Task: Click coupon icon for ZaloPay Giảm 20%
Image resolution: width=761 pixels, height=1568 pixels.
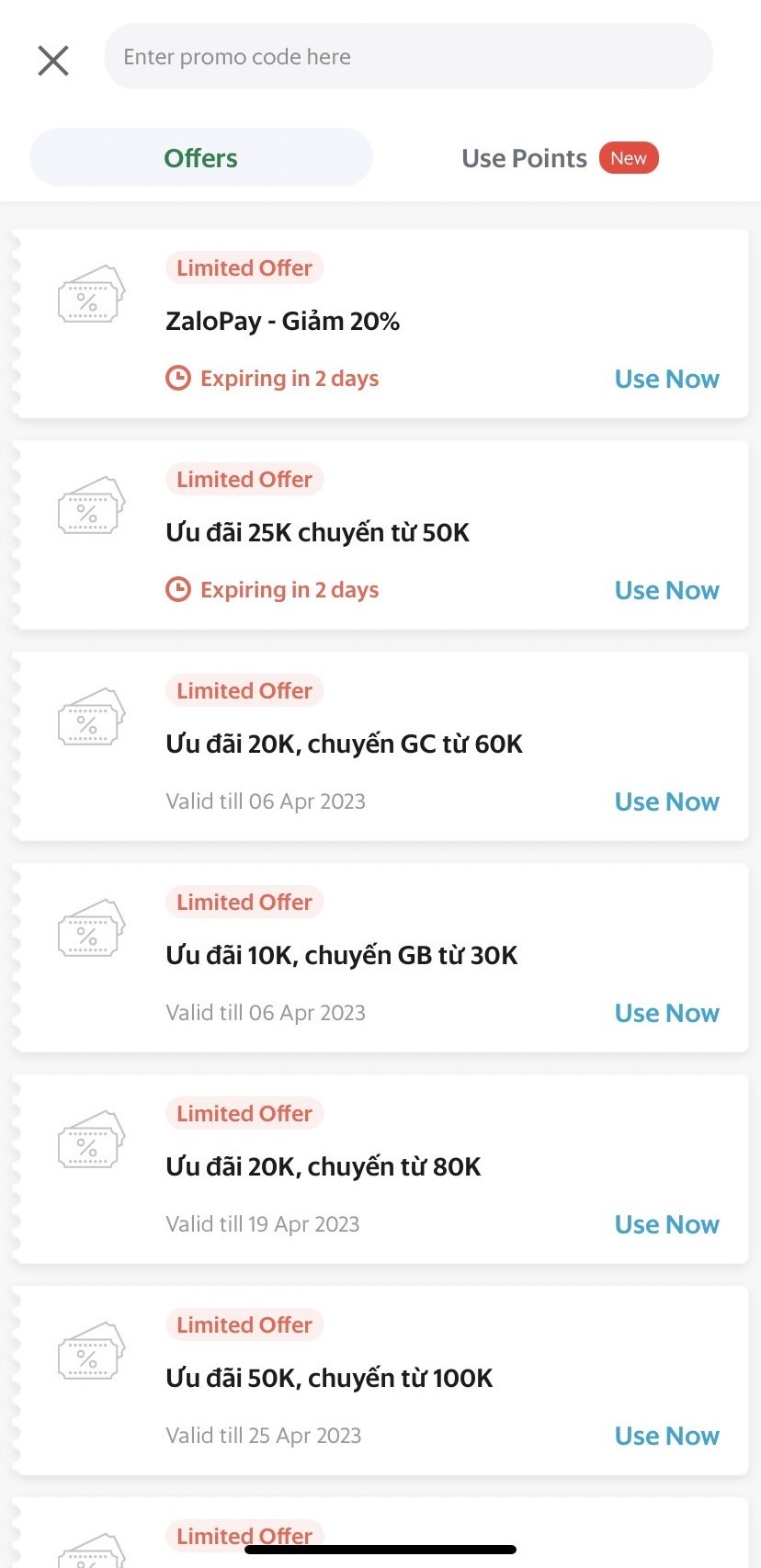Action: (90, 296)
